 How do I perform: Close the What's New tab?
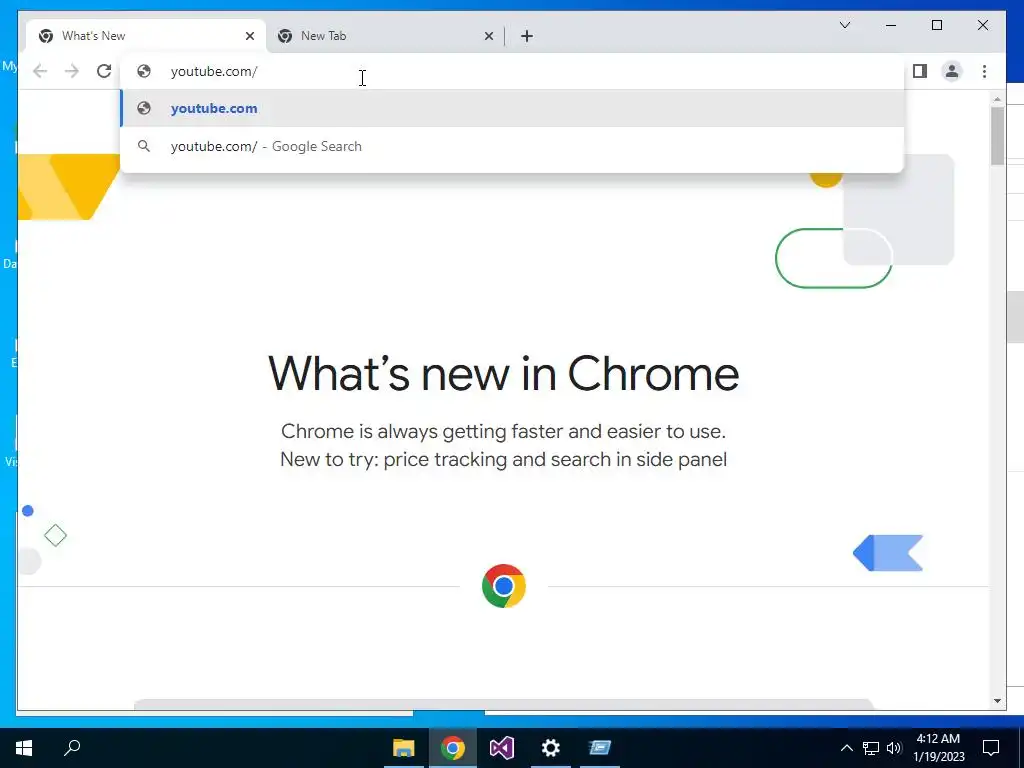(x=249, y=36)
